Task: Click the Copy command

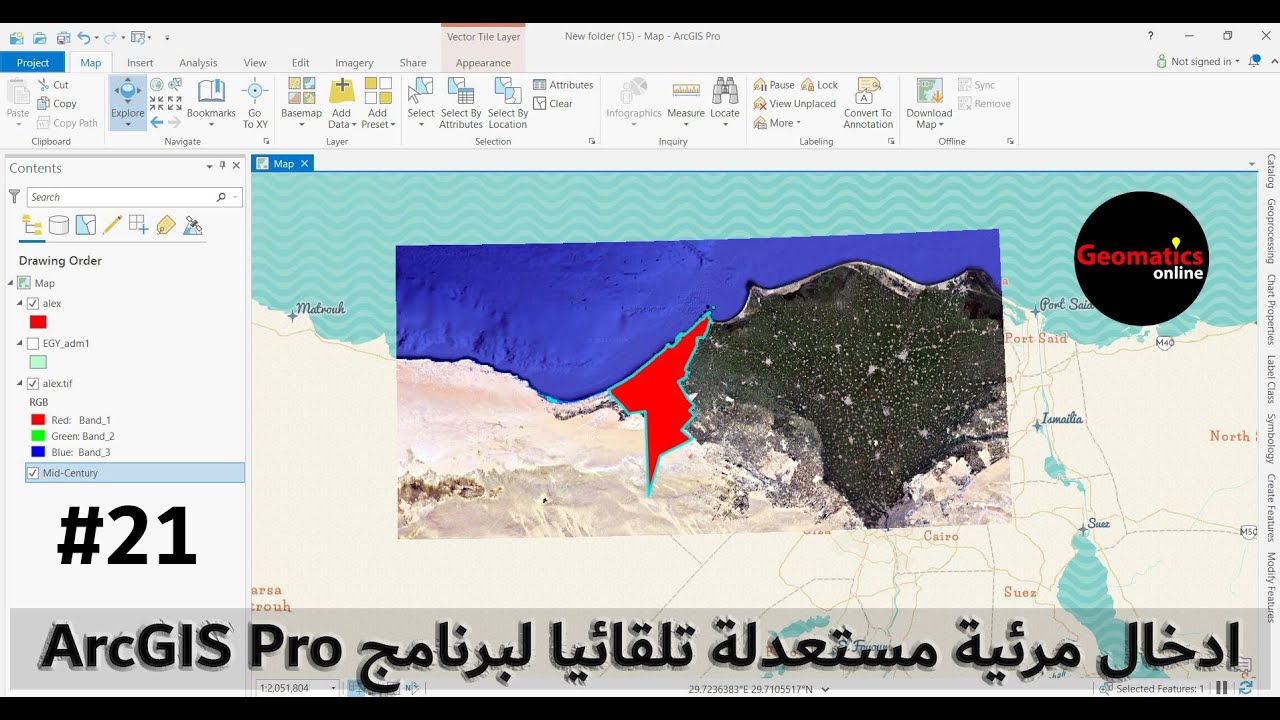Action: tap(57, 104)
